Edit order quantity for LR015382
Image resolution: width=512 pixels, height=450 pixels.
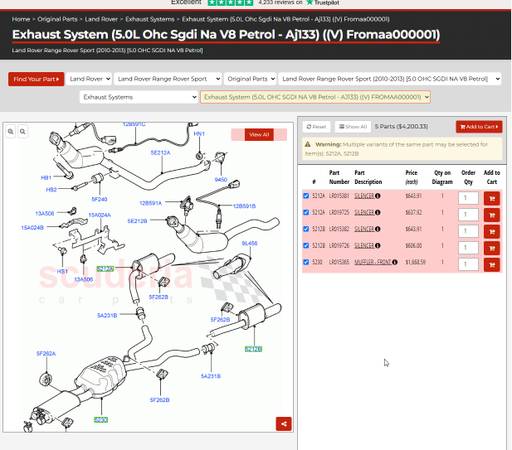coord(468,231)
